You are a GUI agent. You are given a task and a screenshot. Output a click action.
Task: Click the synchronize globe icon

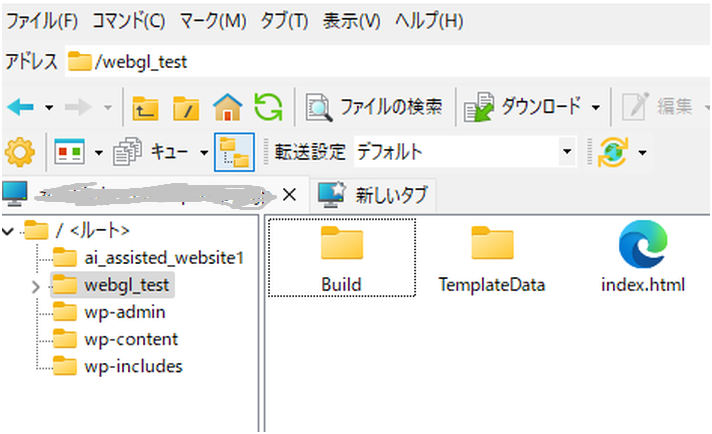(613, 152)
